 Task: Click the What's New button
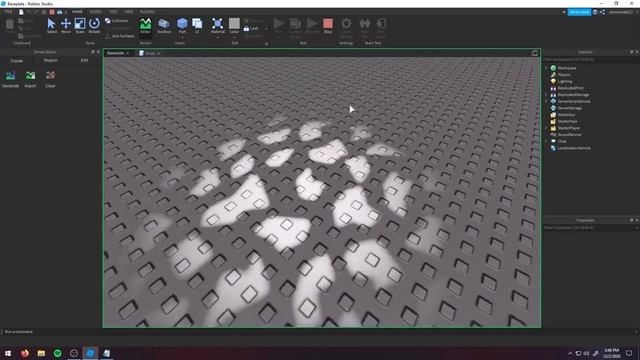(579, 12)
